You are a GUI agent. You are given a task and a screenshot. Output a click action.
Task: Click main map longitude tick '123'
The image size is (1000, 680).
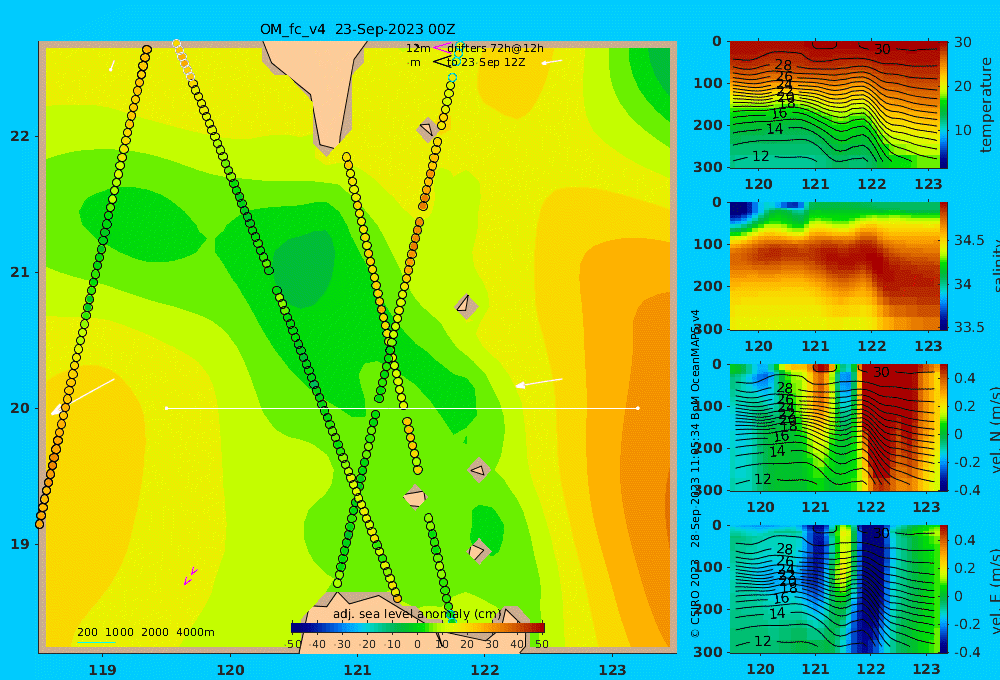612,670
